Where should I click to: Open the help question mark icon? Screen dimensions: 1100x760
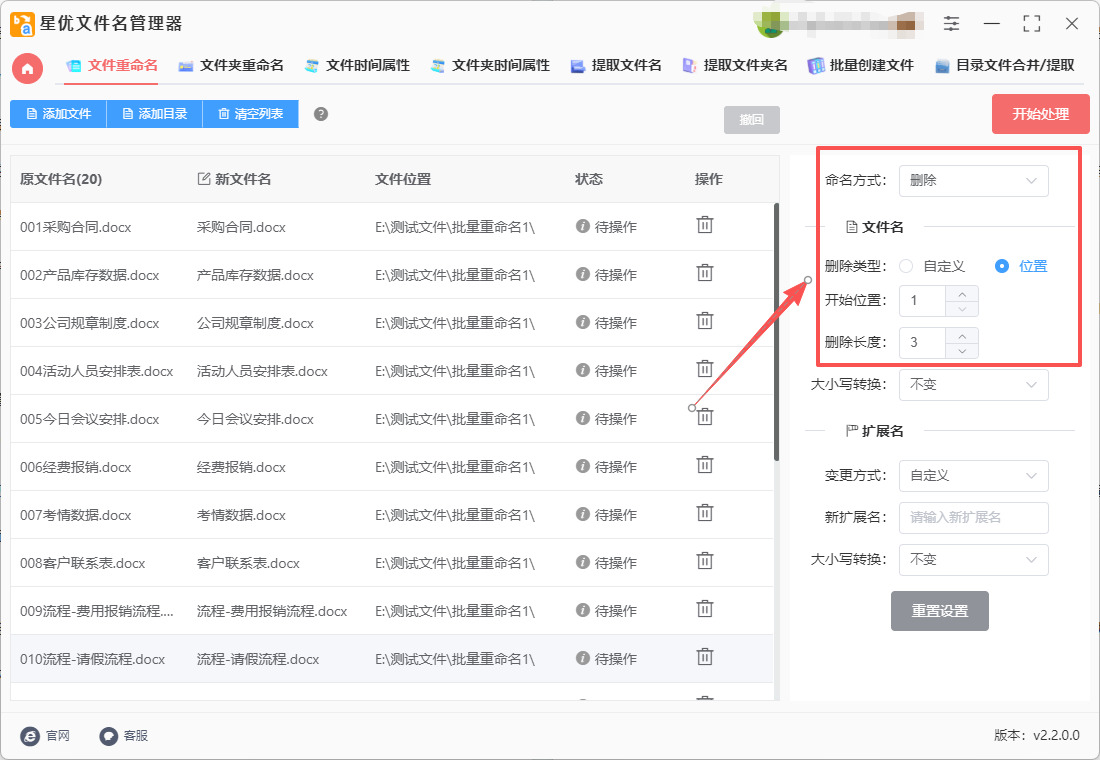[321, 114]
